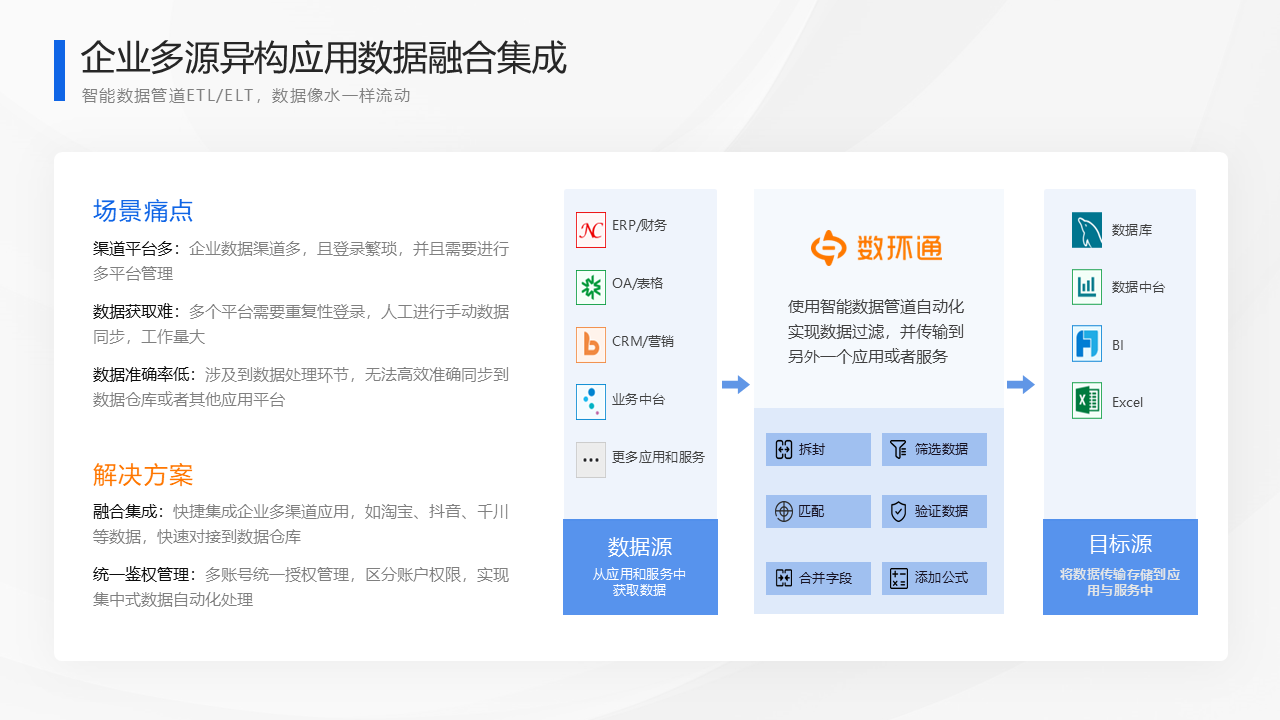Click the 从应用和服务中获取数据 caption
Viewport: 1280px width, 720px height.
coord(640,582)
